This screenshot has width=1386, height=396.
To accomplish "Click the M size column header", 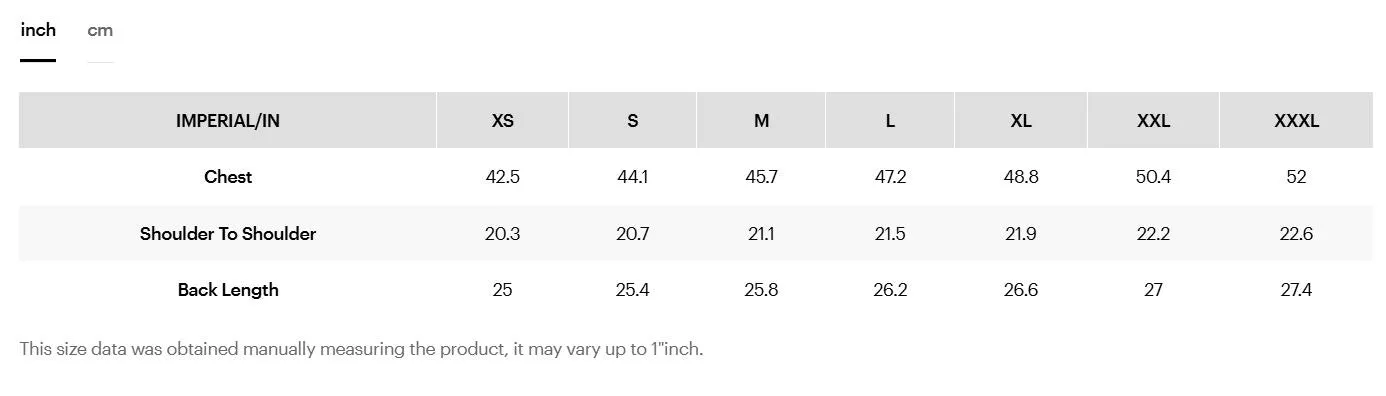I will (x=762, y=121).
